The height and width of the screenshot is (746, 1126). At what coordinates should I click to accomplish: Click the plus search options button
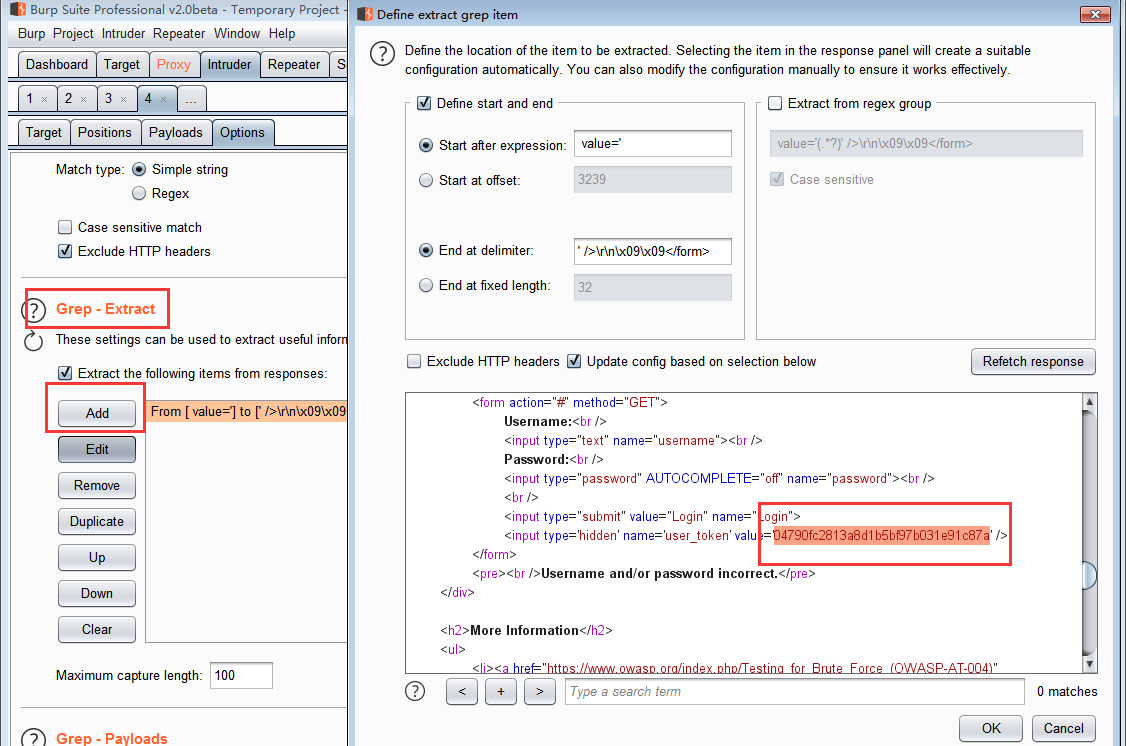(501, 691)
